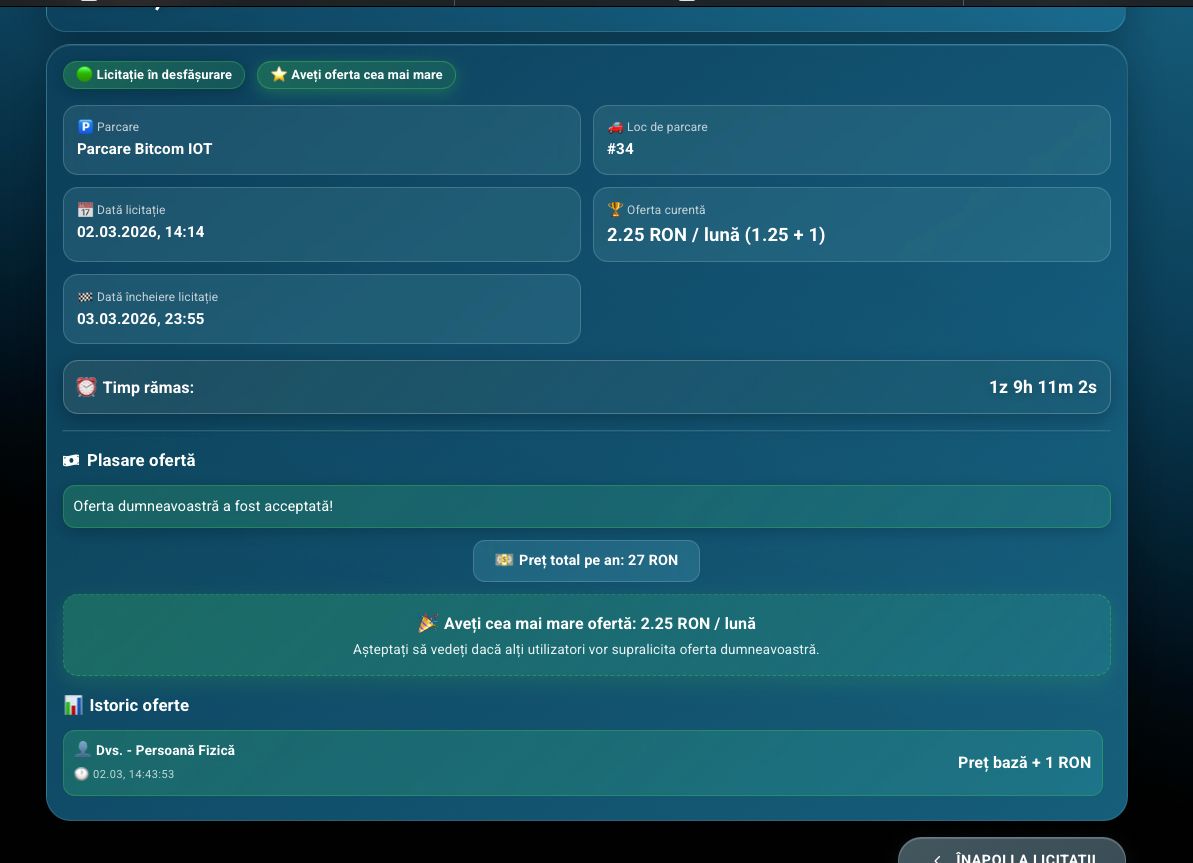1193x863 pixels.
Task: Click the banknote icon beside Plasare ofertă
Action: click(x=71, y=461)
